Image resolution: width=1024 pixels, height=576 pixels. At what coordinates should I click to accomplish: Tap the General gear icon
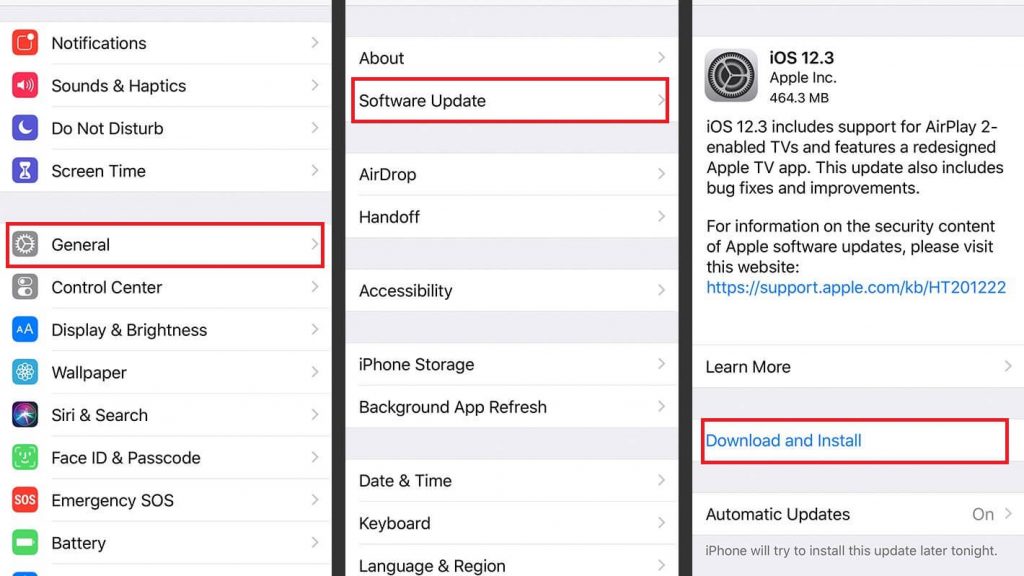pyautogui.click(x=25, y=244)
